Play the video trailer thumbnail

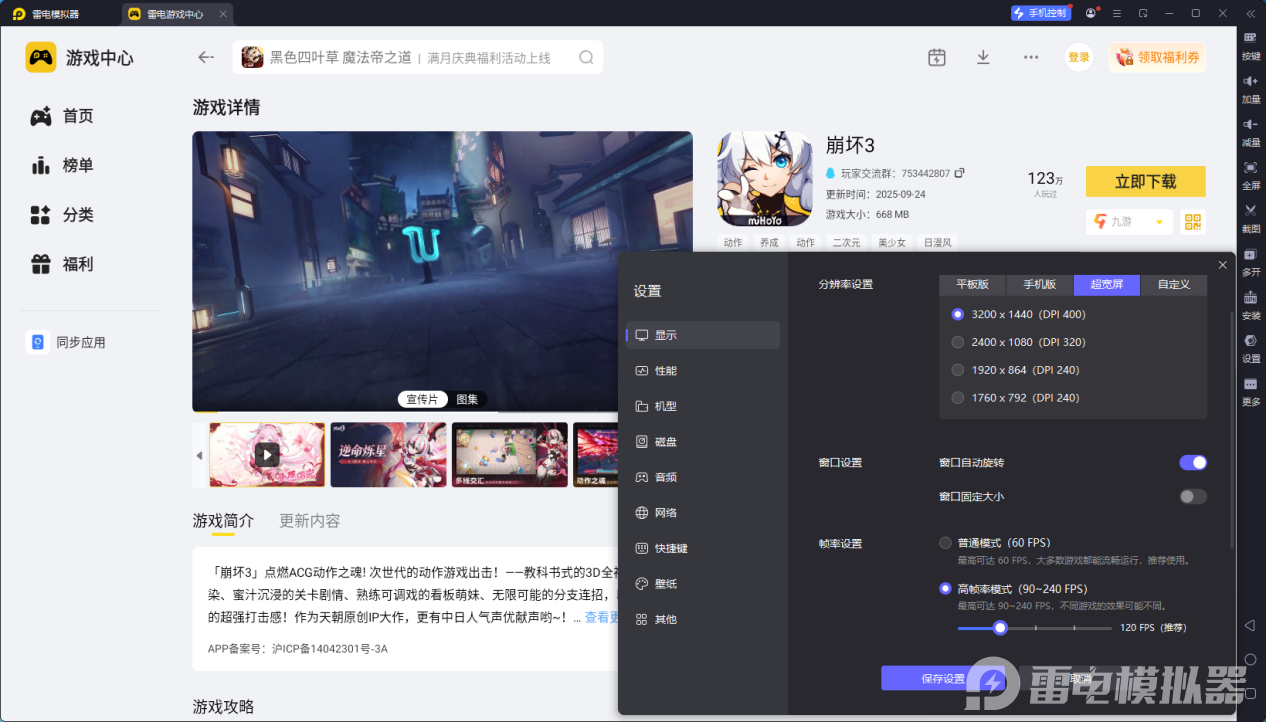266,455
